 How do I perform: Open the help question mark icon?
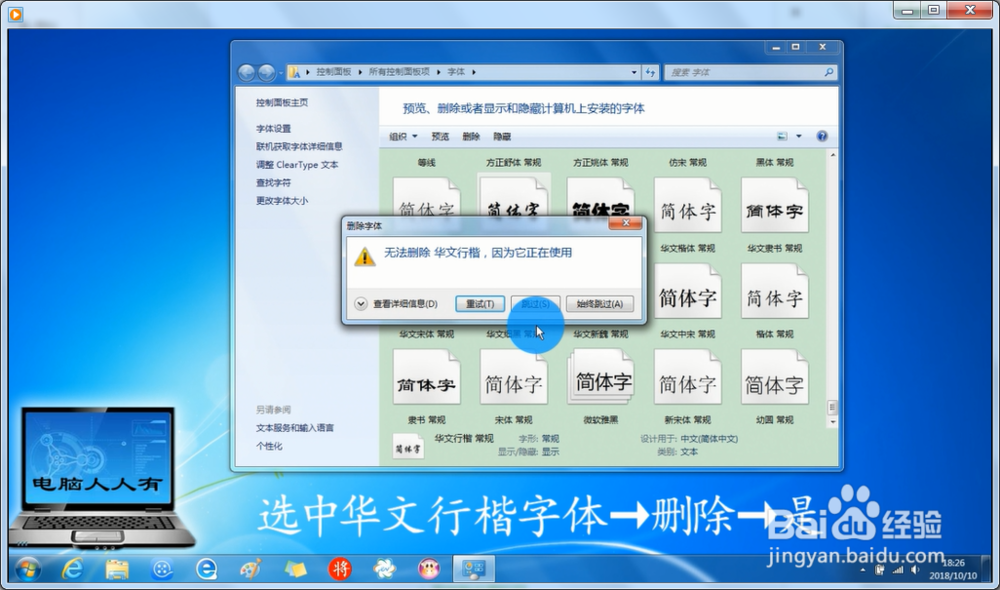tap(822, 136)
